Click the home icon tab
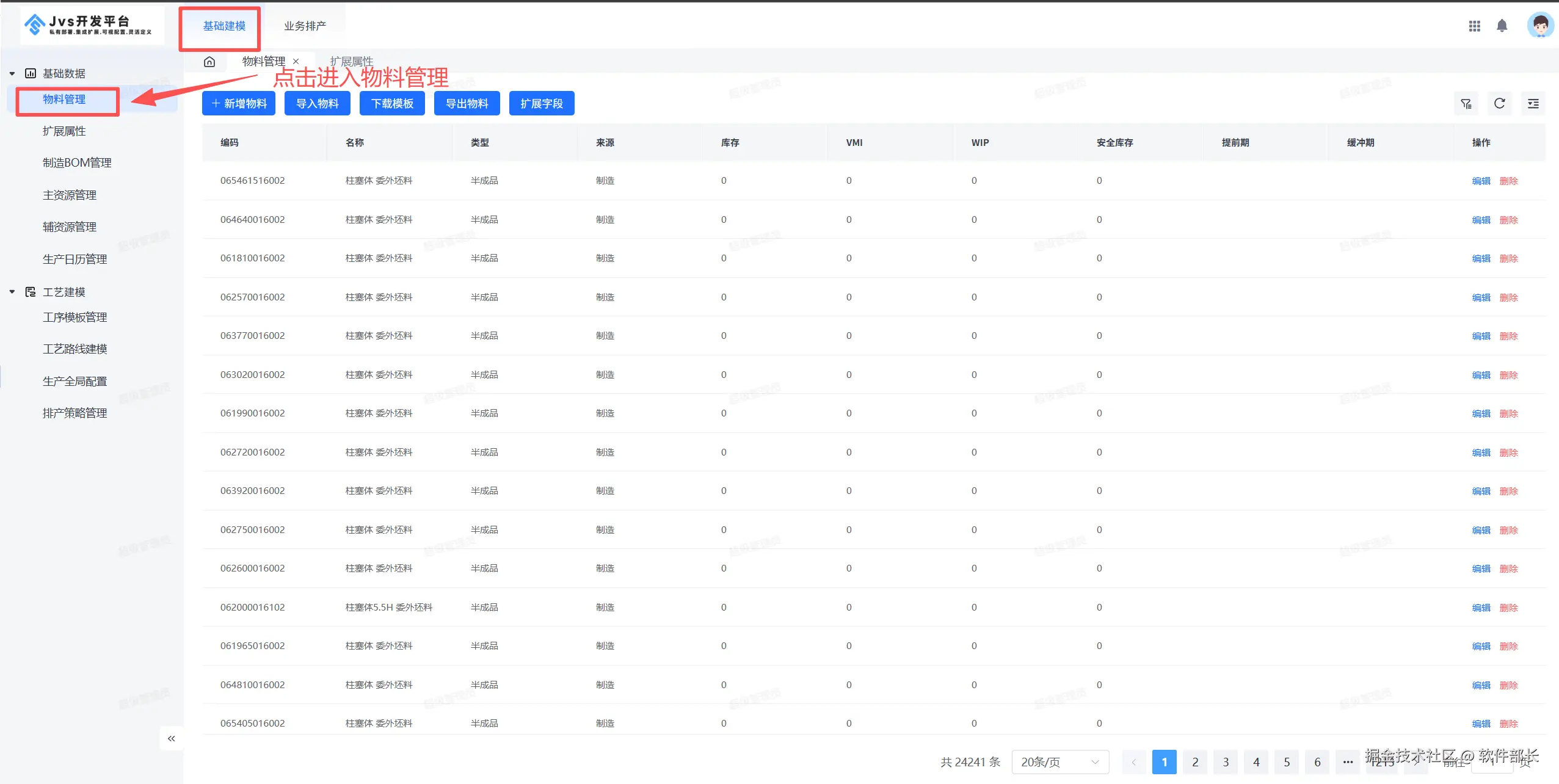 click(209, 62)
